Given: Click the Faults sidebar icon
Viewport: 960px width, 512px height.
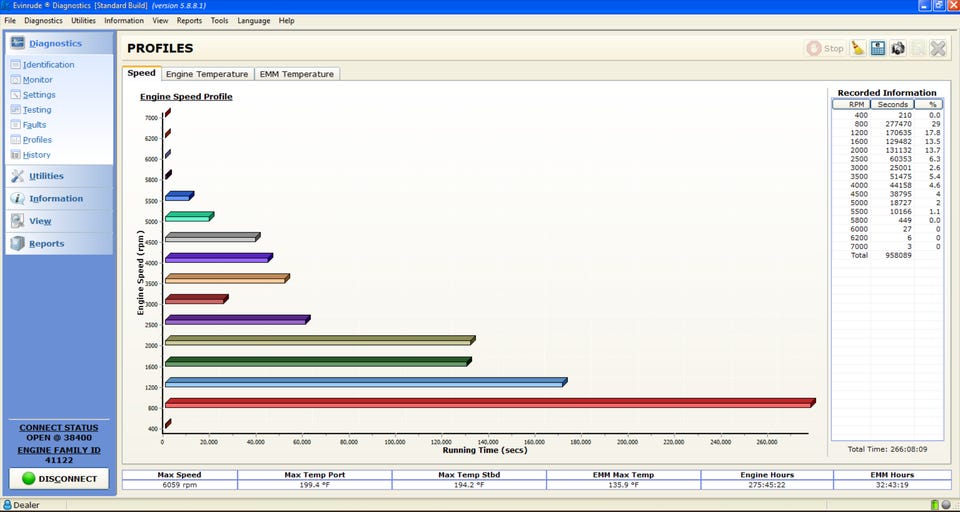Looking at the screenshot, I should [15, 125].
